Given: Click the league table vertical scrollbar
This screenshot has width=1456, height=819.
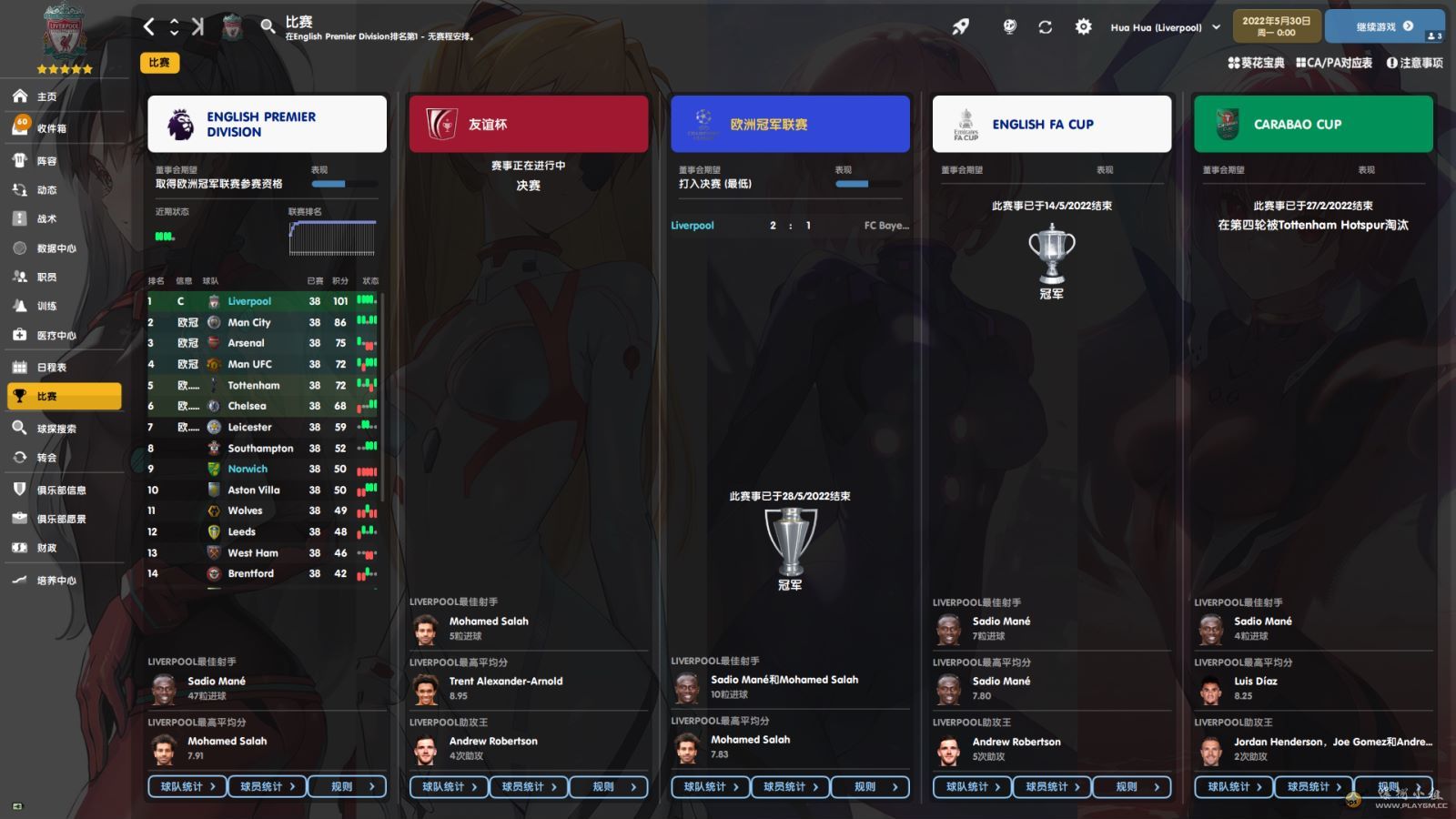Looking at the screenshot, I should point(381,396).
